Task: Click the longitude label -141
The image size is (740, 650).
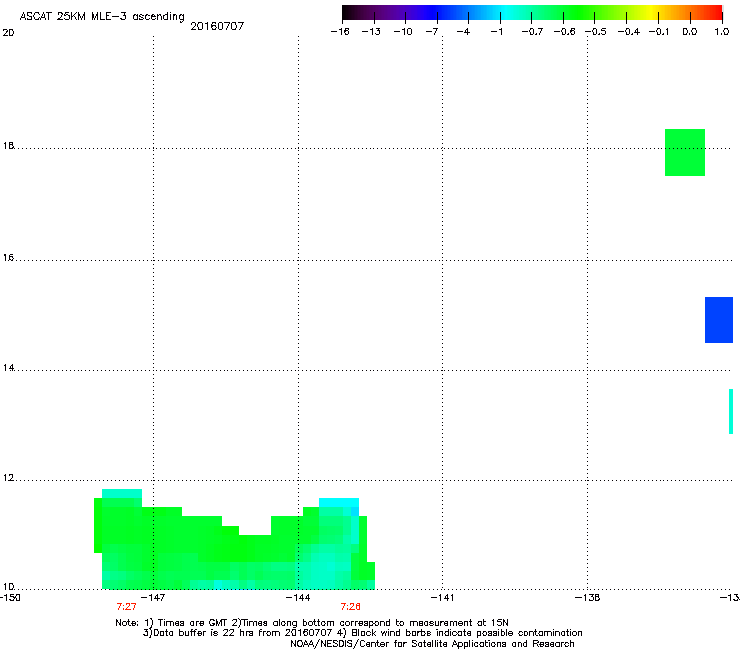Action: coord(443,598)
